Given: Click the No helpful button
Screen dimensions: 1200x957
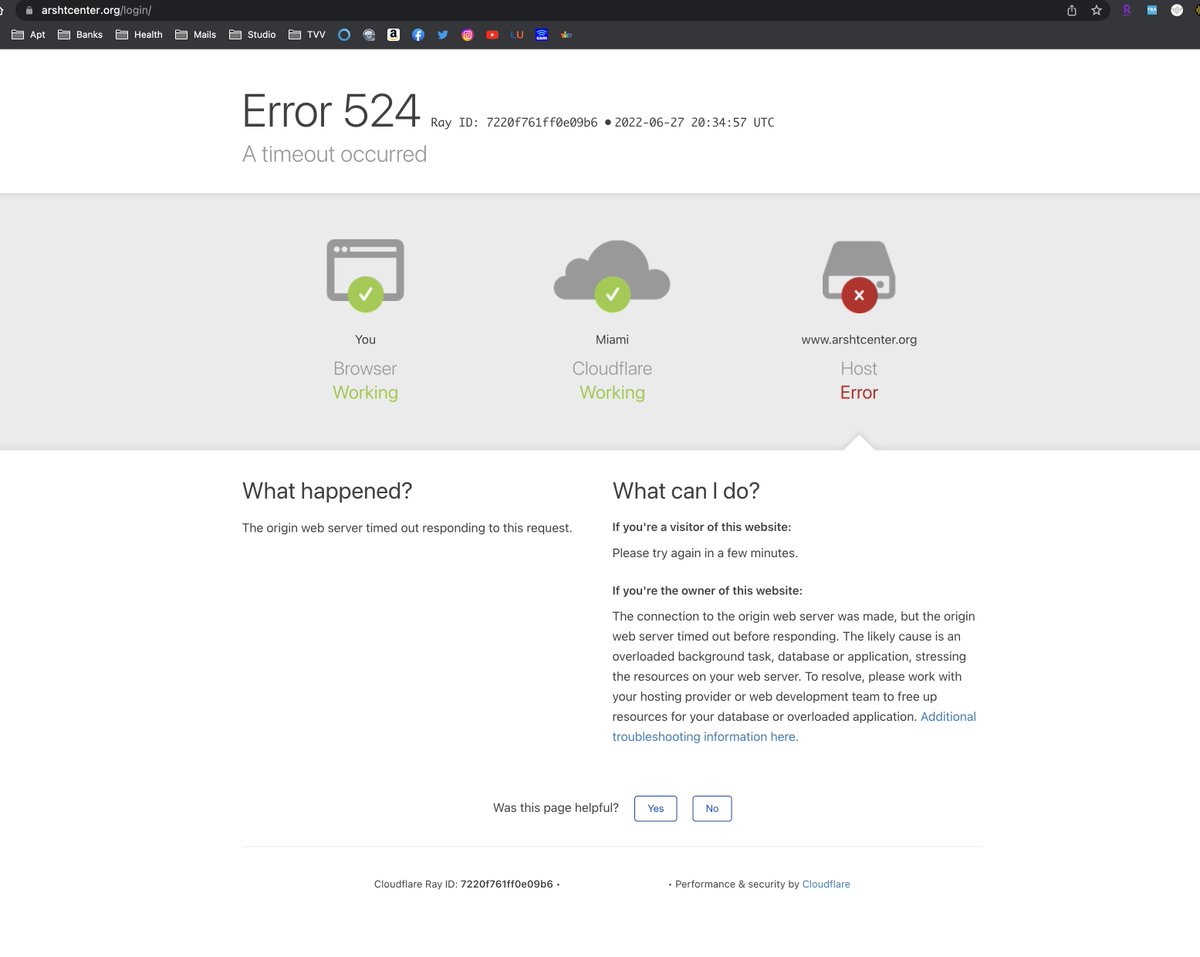Looking at the screenshot, I should pyautogui.click(x=712, y=808).
